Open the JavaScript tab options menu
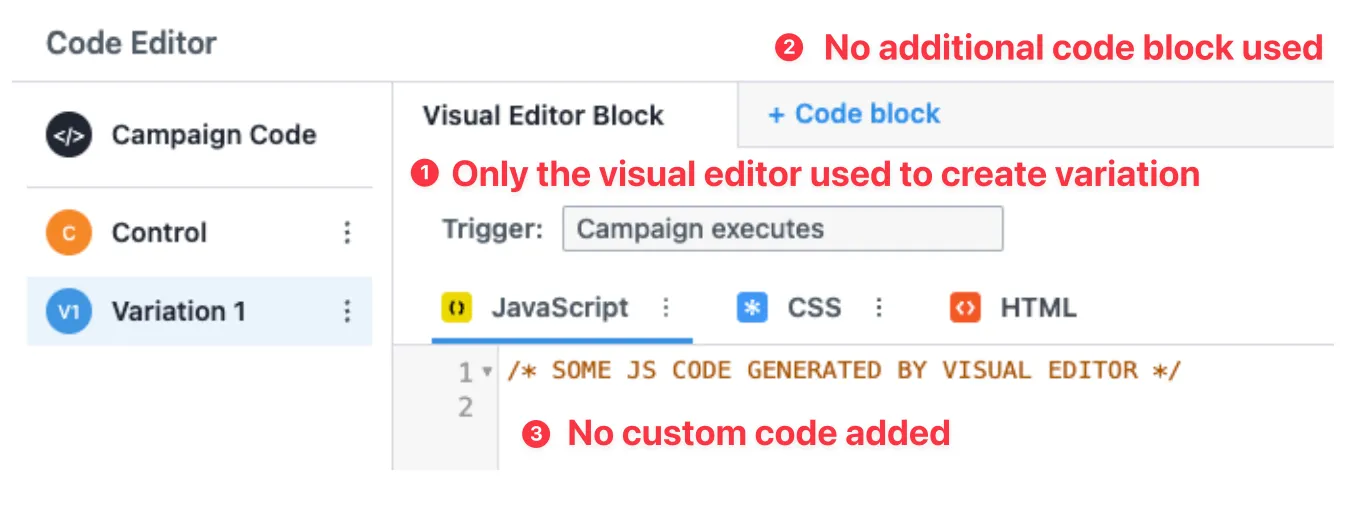The image size is (1362, 515). [x=666, y=308]
